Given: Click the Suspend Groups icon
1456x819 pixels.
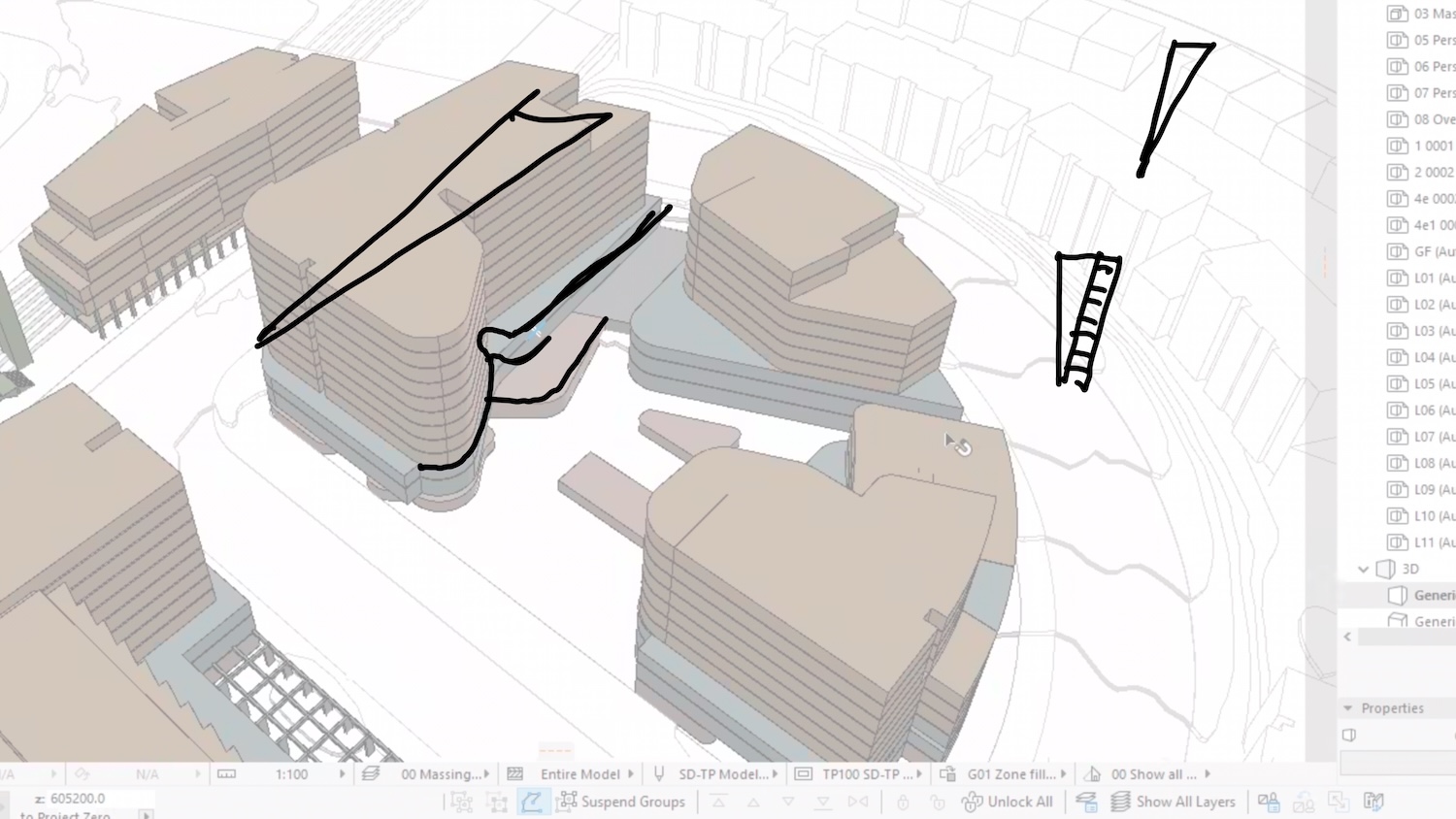Looking at the screenshot, I should (567, 802).
